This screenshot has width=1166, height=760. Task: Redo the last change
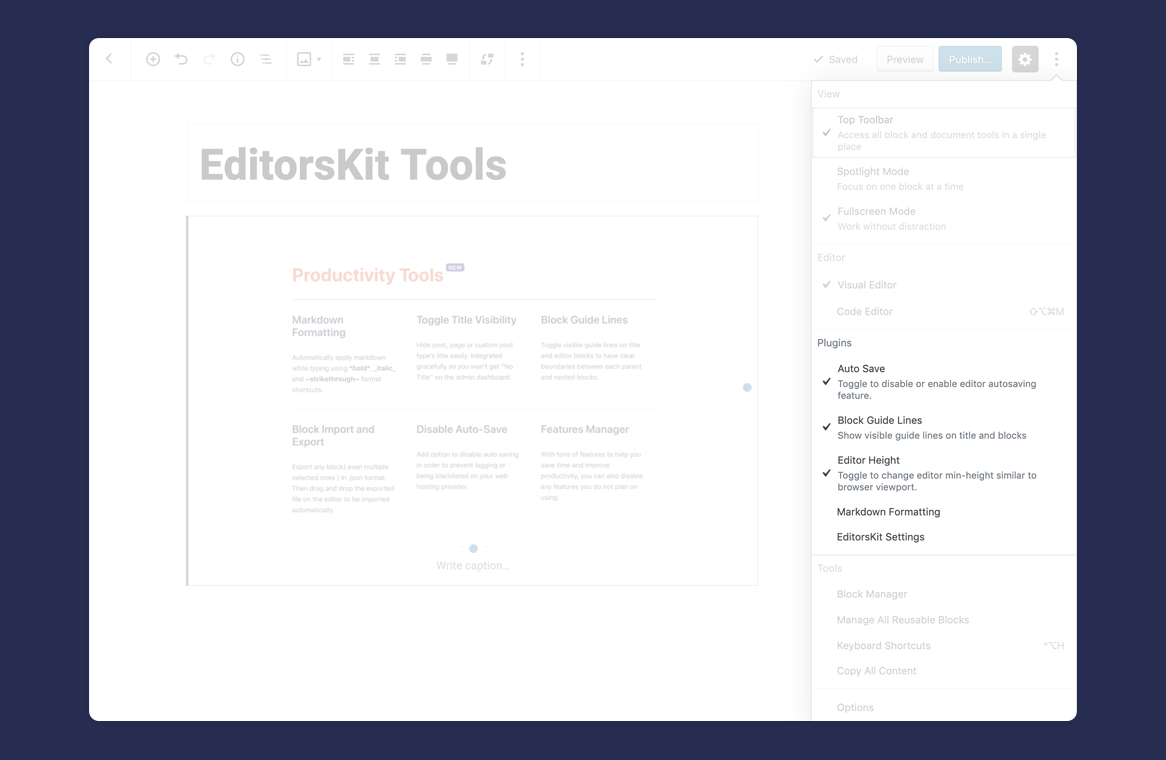[209, 59]
